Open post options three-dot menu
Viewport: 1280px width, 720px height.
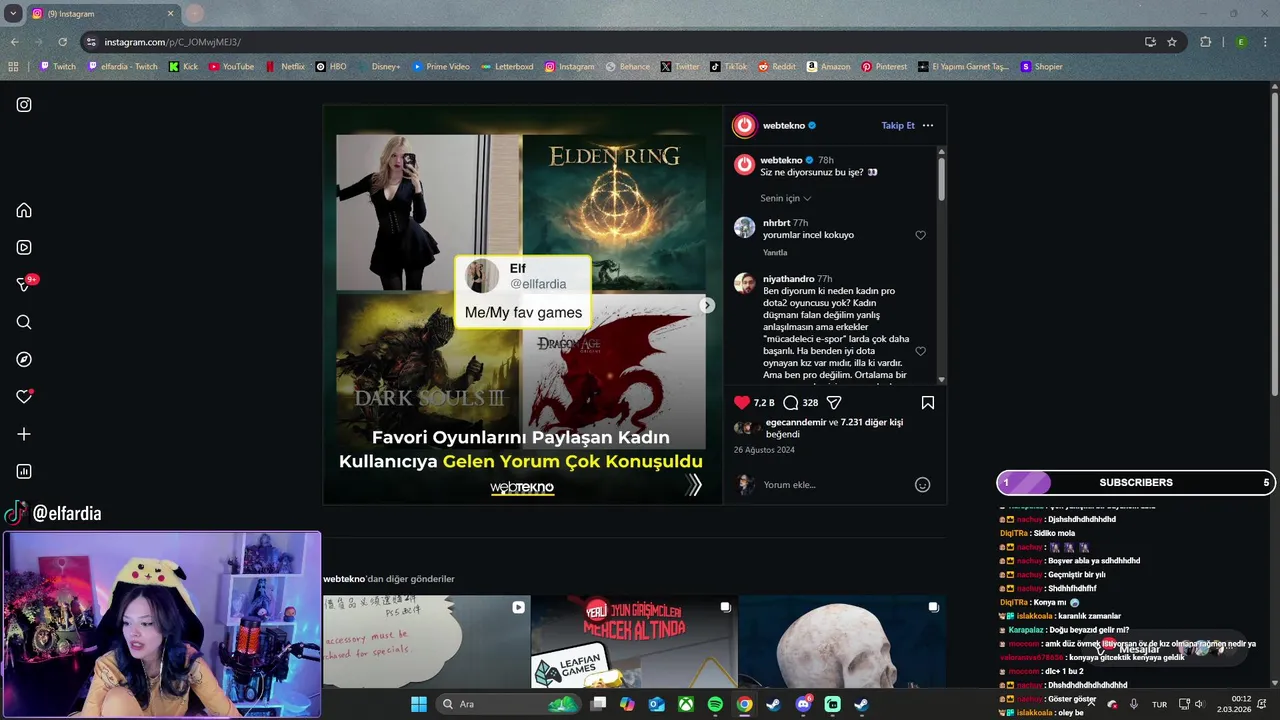928,125
